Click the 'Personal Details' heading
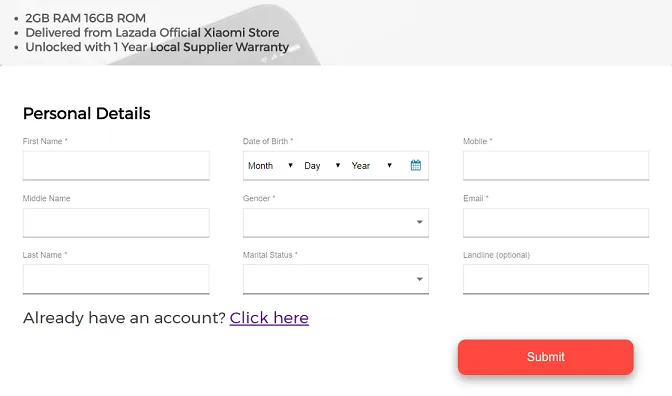Viewport: 672px width, 396px height. tap(87, 114)
